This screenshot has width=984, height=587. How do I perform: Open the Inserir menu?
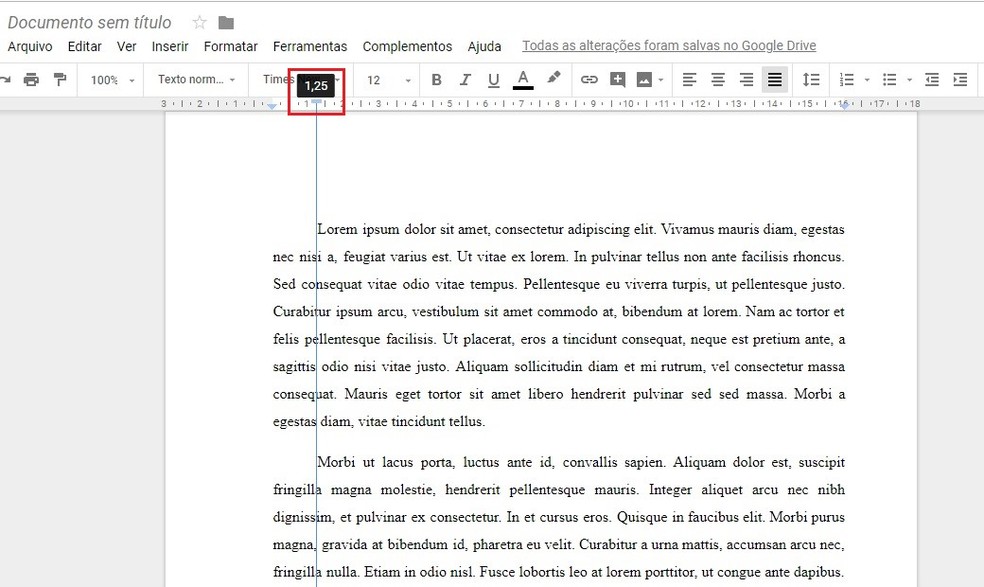pyautogui.click(x=169, y=46)
